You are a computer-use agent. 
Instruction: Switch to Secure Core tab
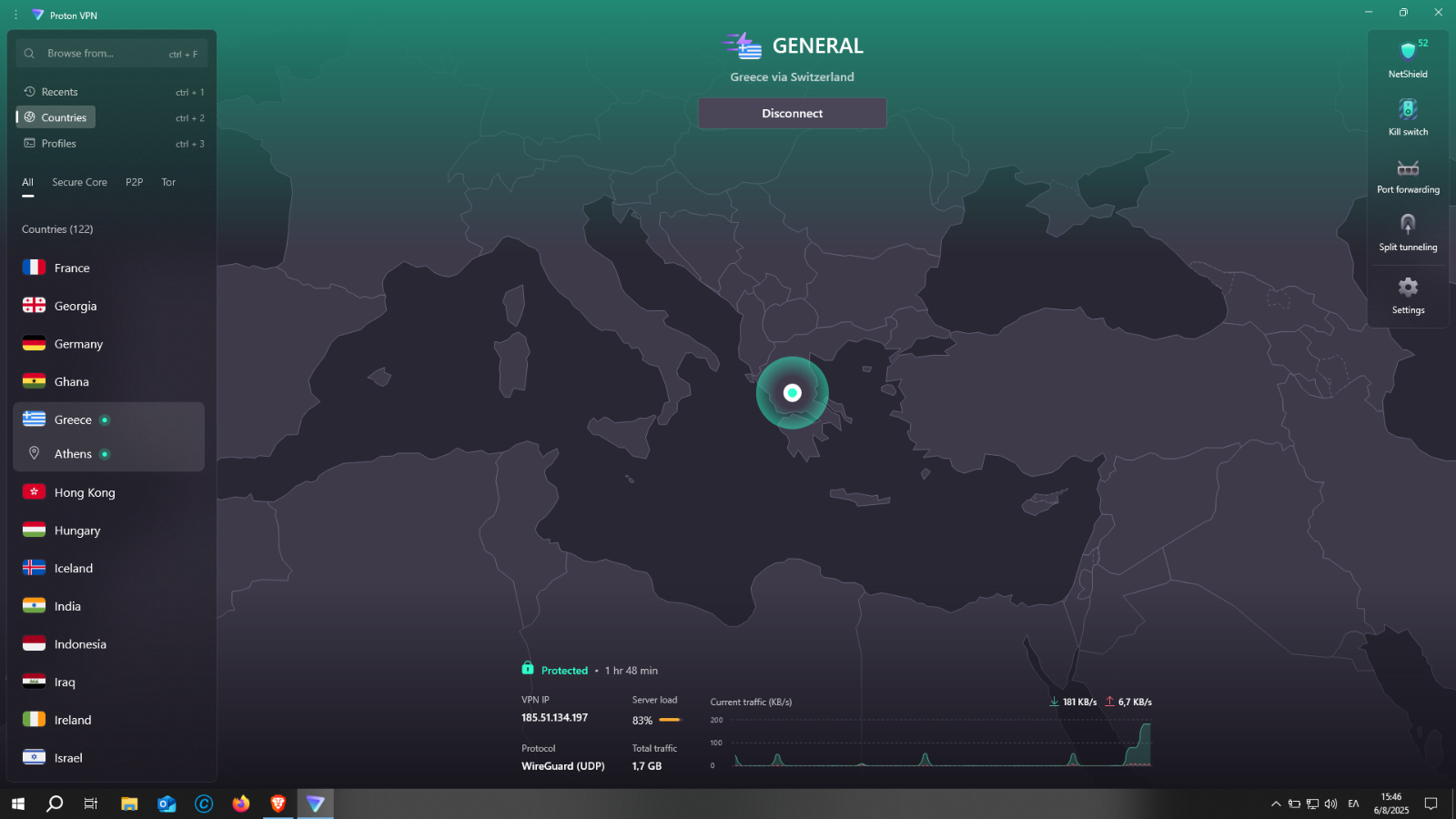(79, 182)
